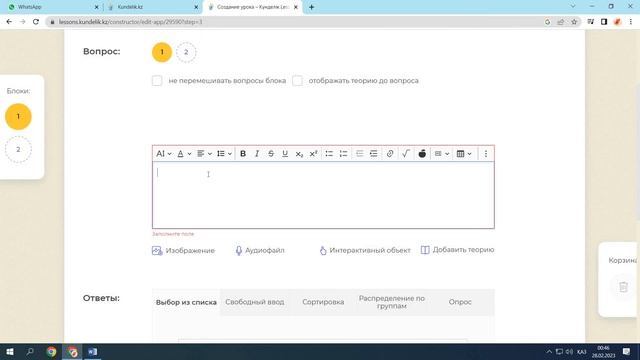Open the Windows notification center

coord(627,352)
